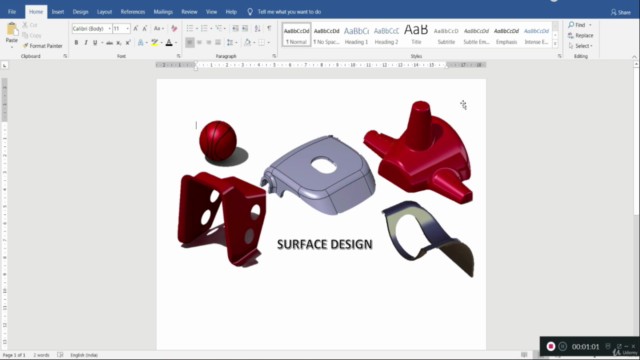This screenshot has width=640, height=360.
Task: Open the font name dropdown
Action: [109, 29]
